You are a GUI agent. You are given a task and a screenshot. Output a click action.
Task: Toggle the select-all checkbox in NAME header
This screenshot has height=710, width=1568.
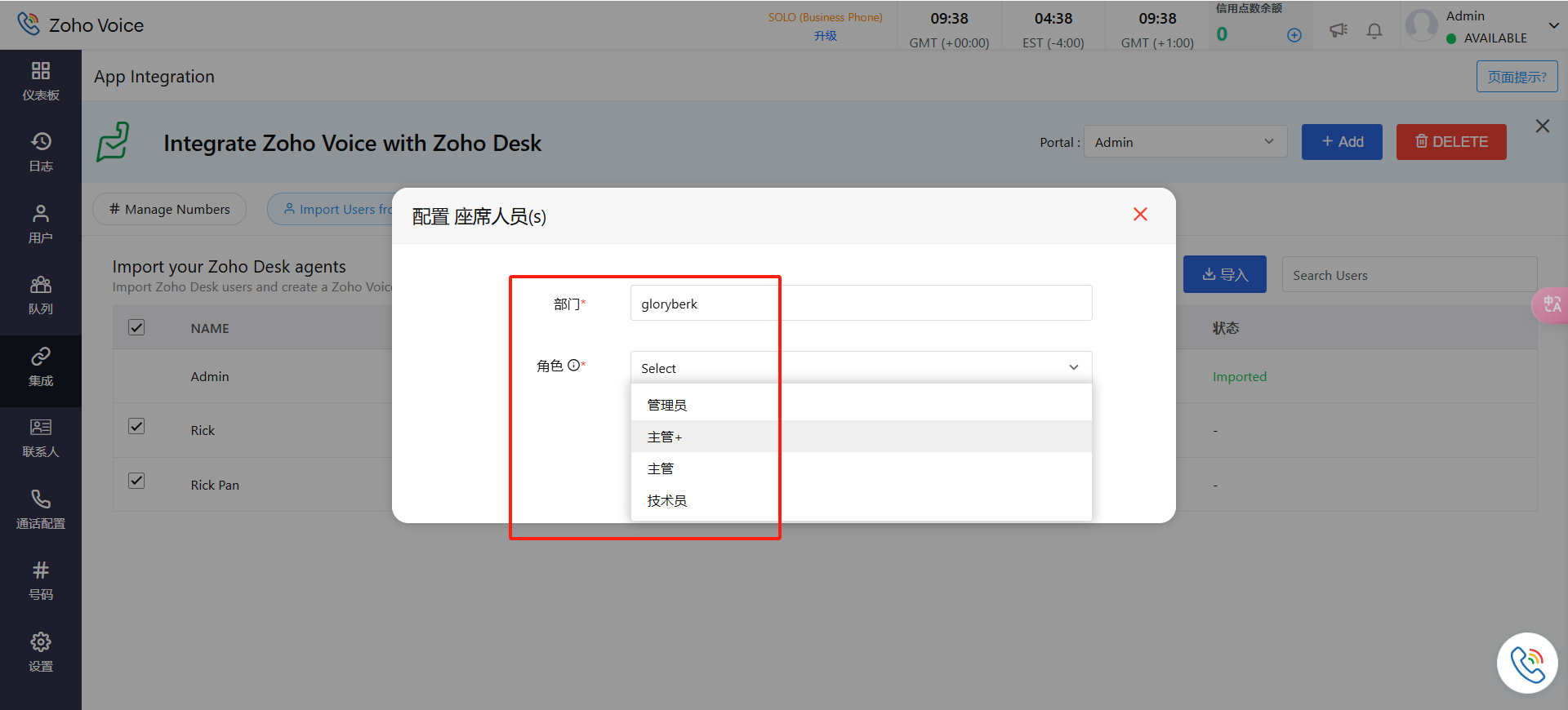[136, 327]
